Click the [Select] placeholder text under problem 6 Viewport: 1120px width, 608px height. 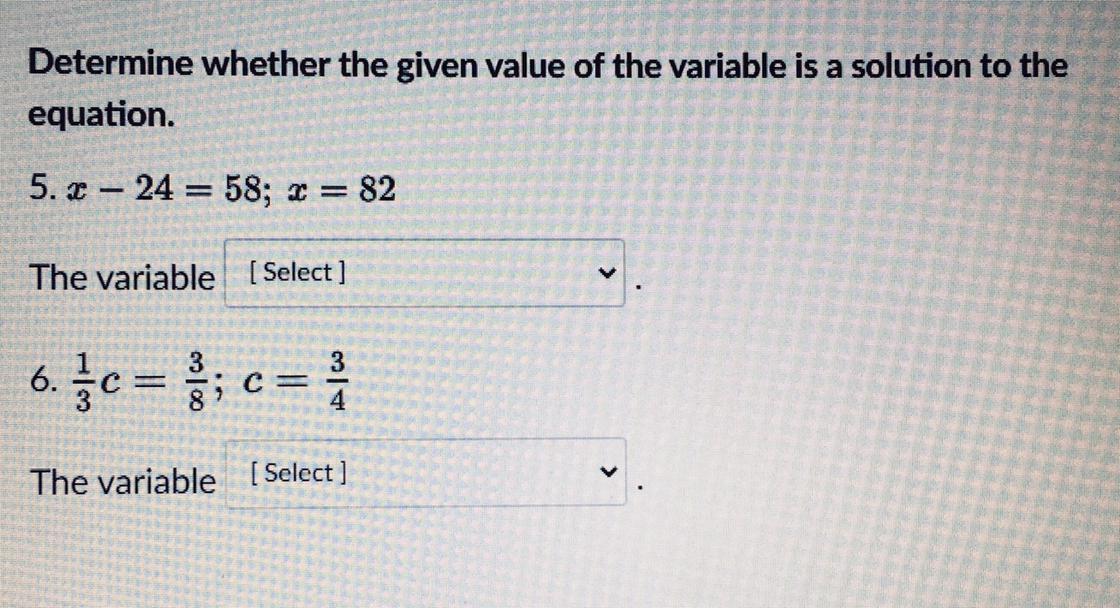(x=299, y=472)
